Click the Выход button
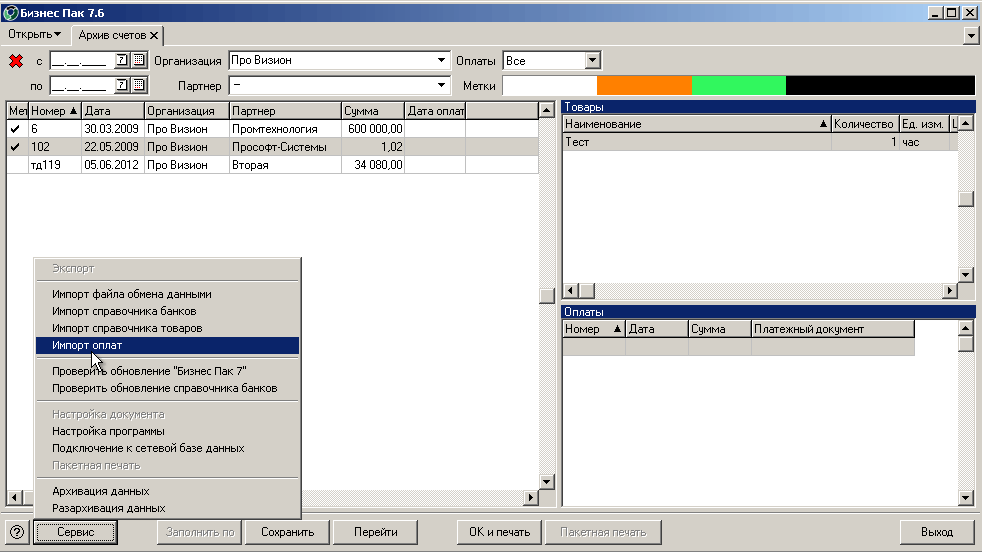 pos(937,532)
